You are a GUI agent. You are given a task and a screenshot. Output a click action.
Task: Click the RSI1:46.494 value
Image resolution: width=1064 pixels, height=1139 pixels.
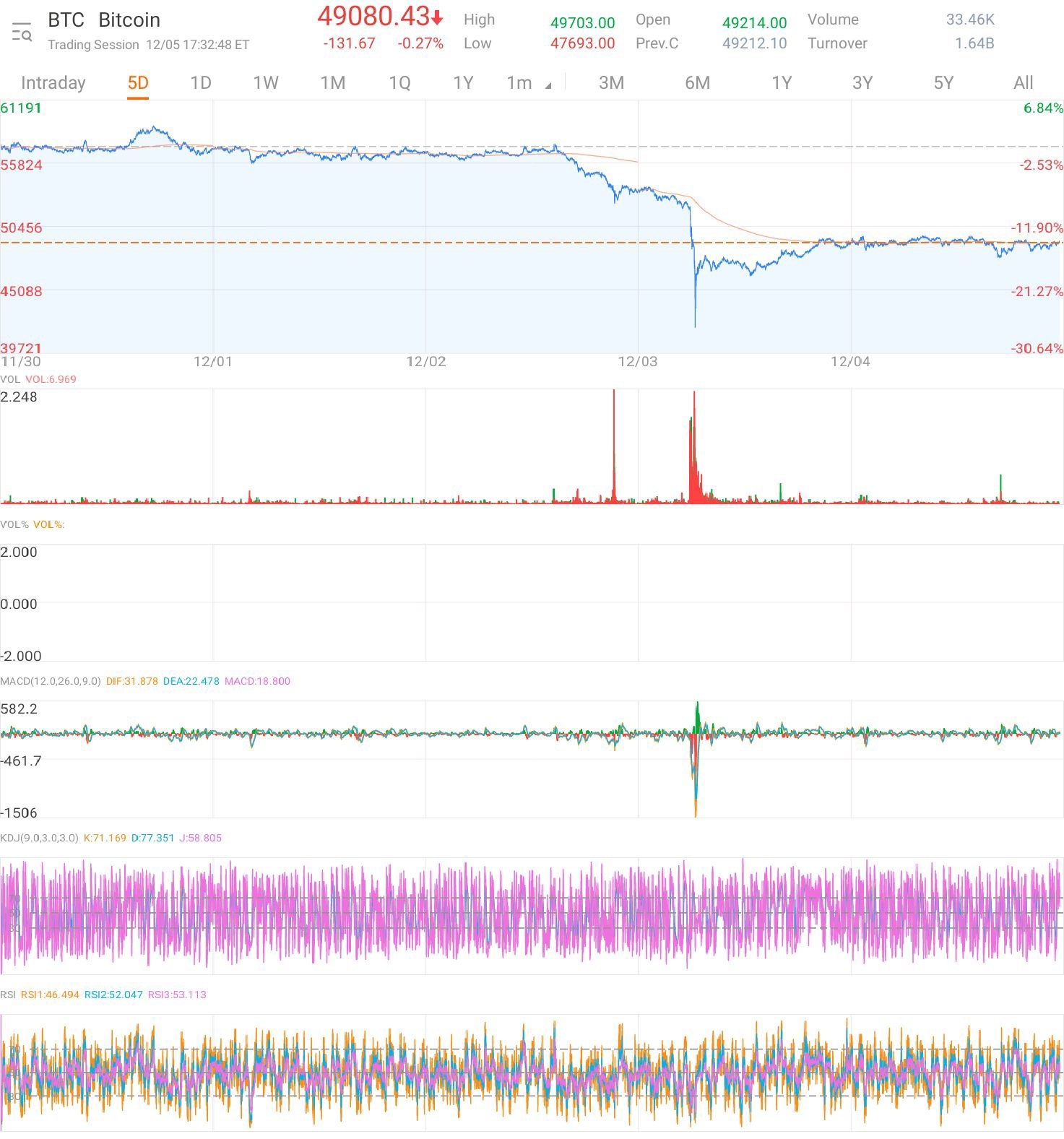pos(50,995)
